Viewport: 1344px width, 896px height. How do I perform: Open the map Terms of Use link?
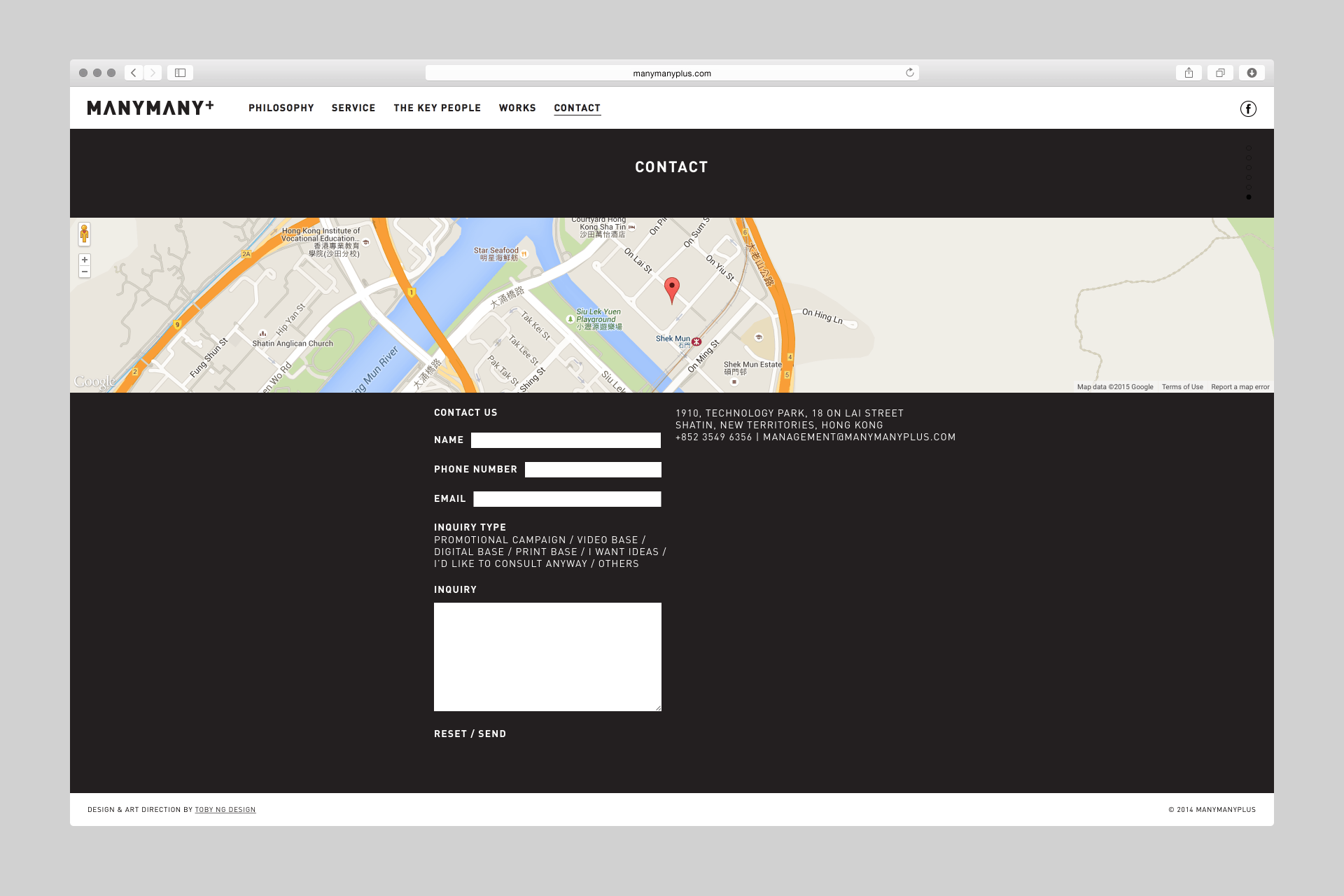point(1182,386)
